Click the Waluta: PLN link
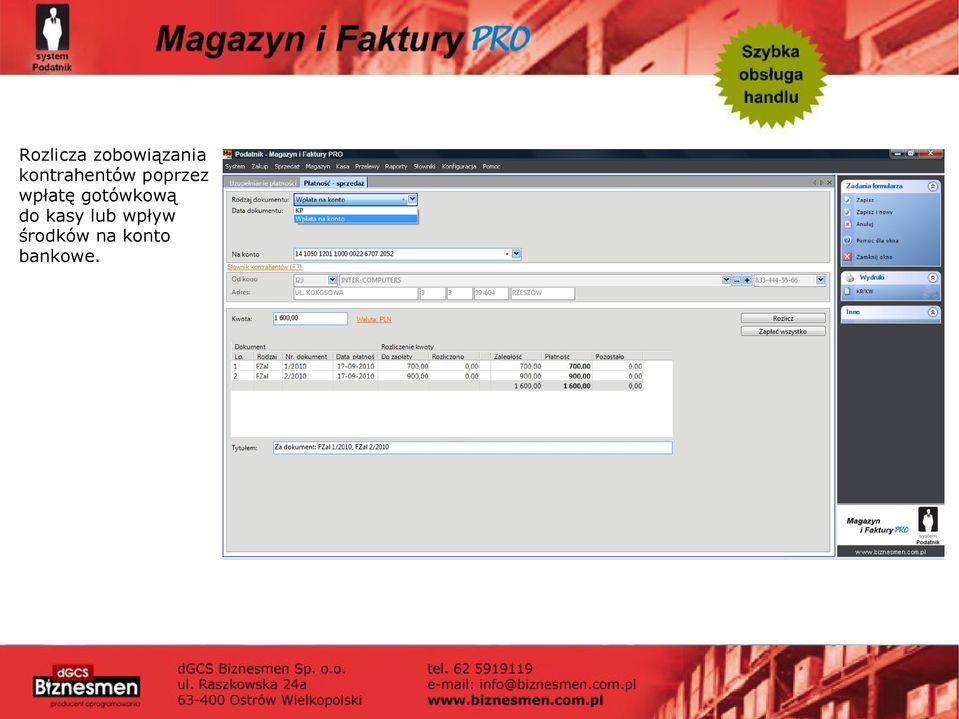This screenshot has width=959, height=719. point(374,319)
